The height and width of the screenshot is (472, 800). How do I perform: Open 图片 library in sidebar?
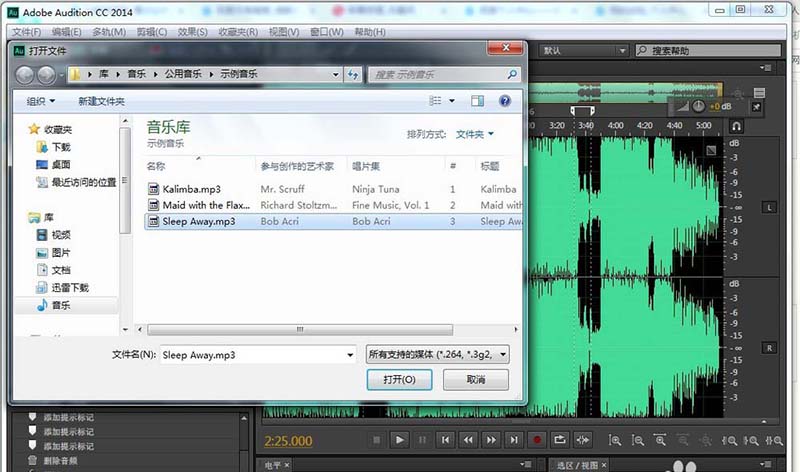pyautogui.click(x=54, y=253)
